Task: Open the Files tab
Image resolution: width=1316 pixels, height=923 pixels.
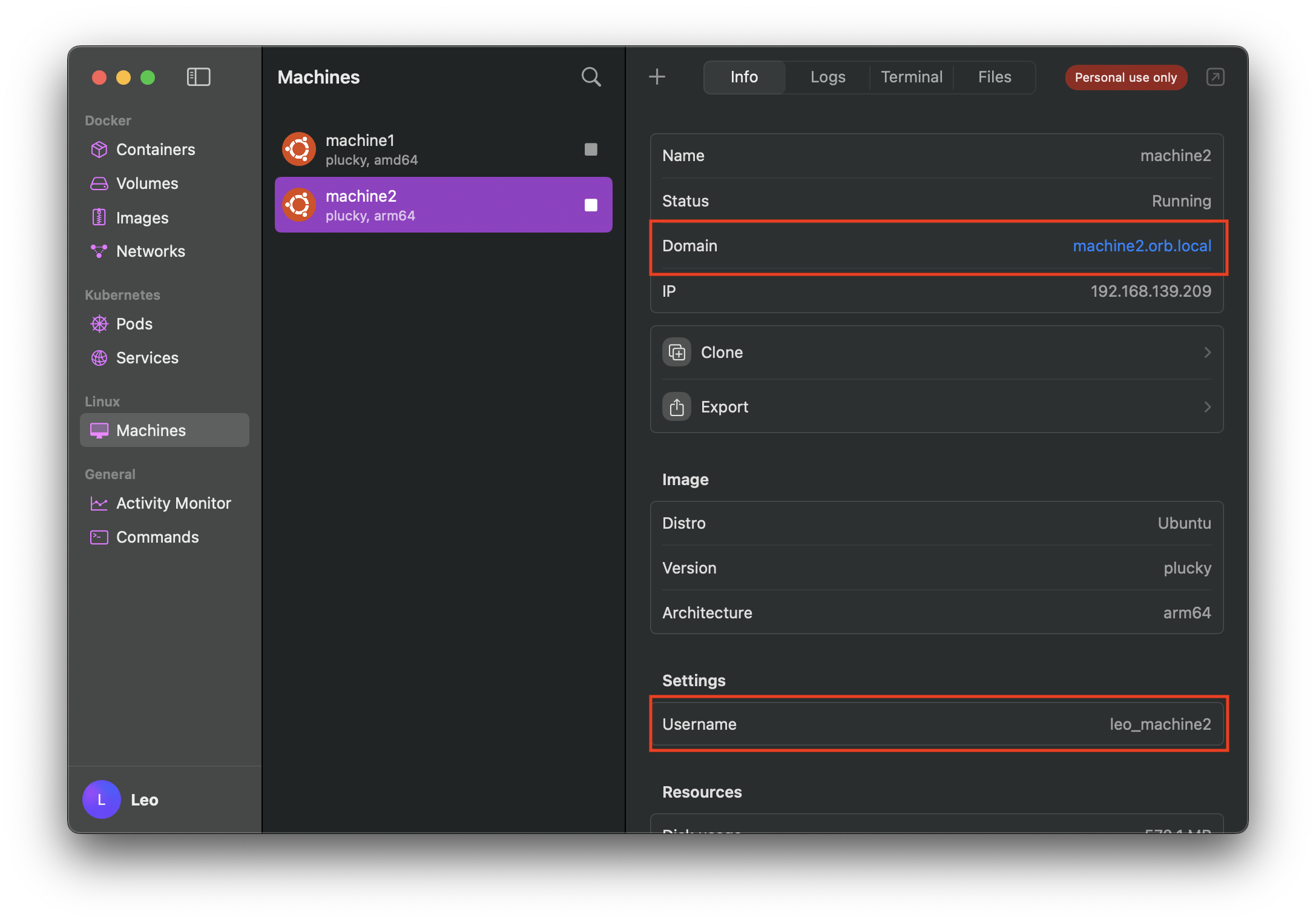Action: pyautogui.click(x=994, y=77)
